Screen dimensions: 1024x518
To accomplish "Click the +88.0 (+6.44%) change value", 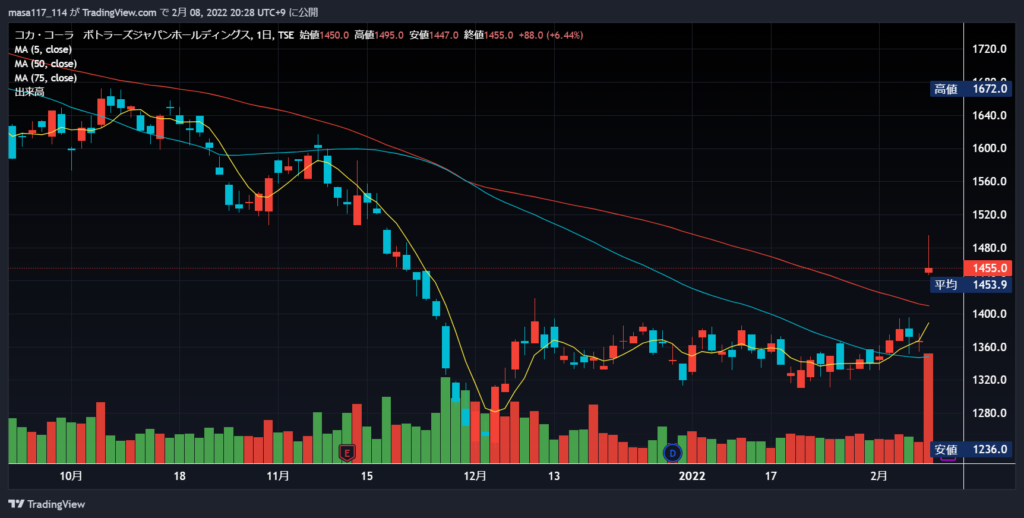I will [x=551, y=35].
